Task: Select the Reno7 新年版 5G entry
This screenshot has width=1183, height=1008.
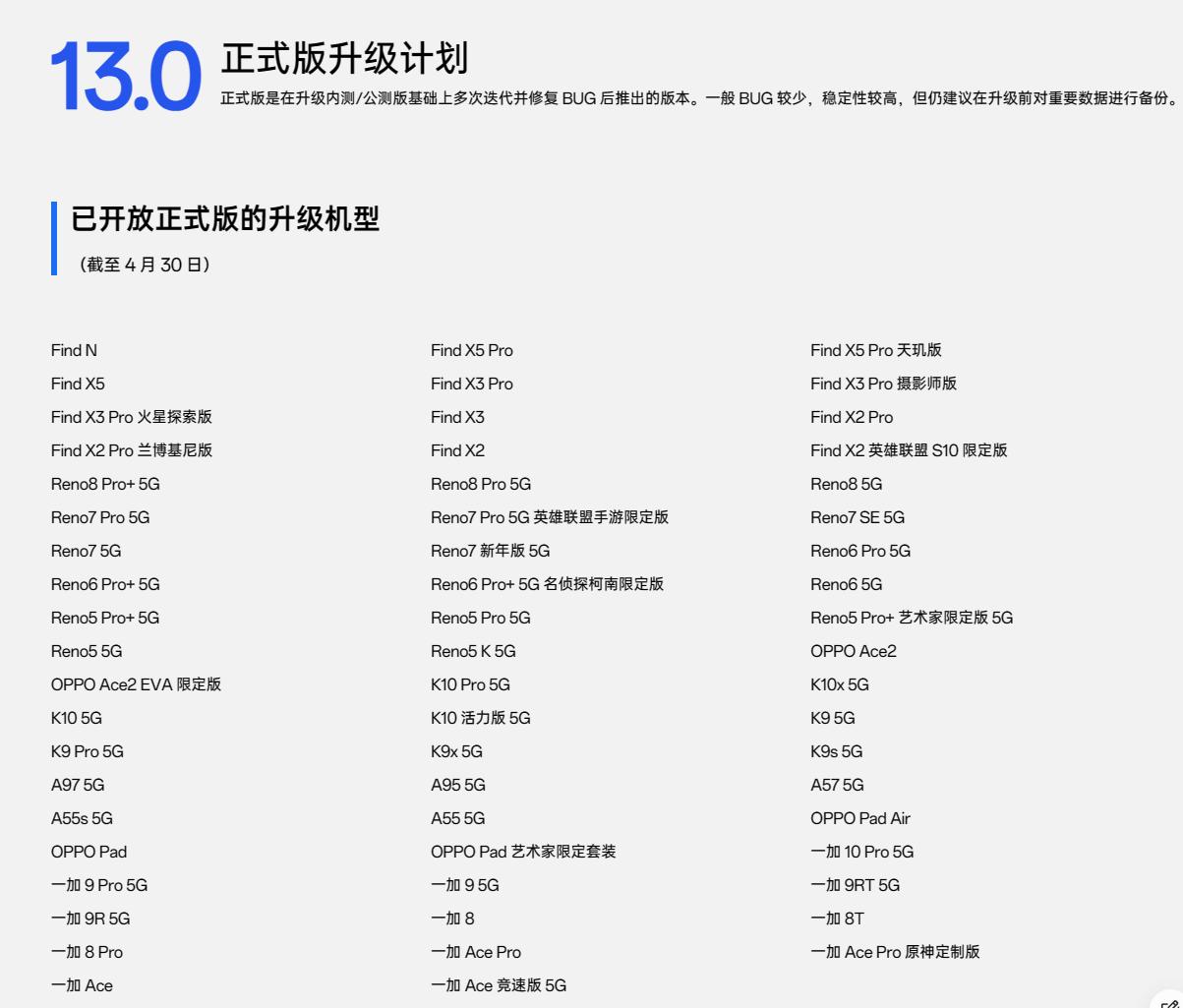Action: coord(503,551)
